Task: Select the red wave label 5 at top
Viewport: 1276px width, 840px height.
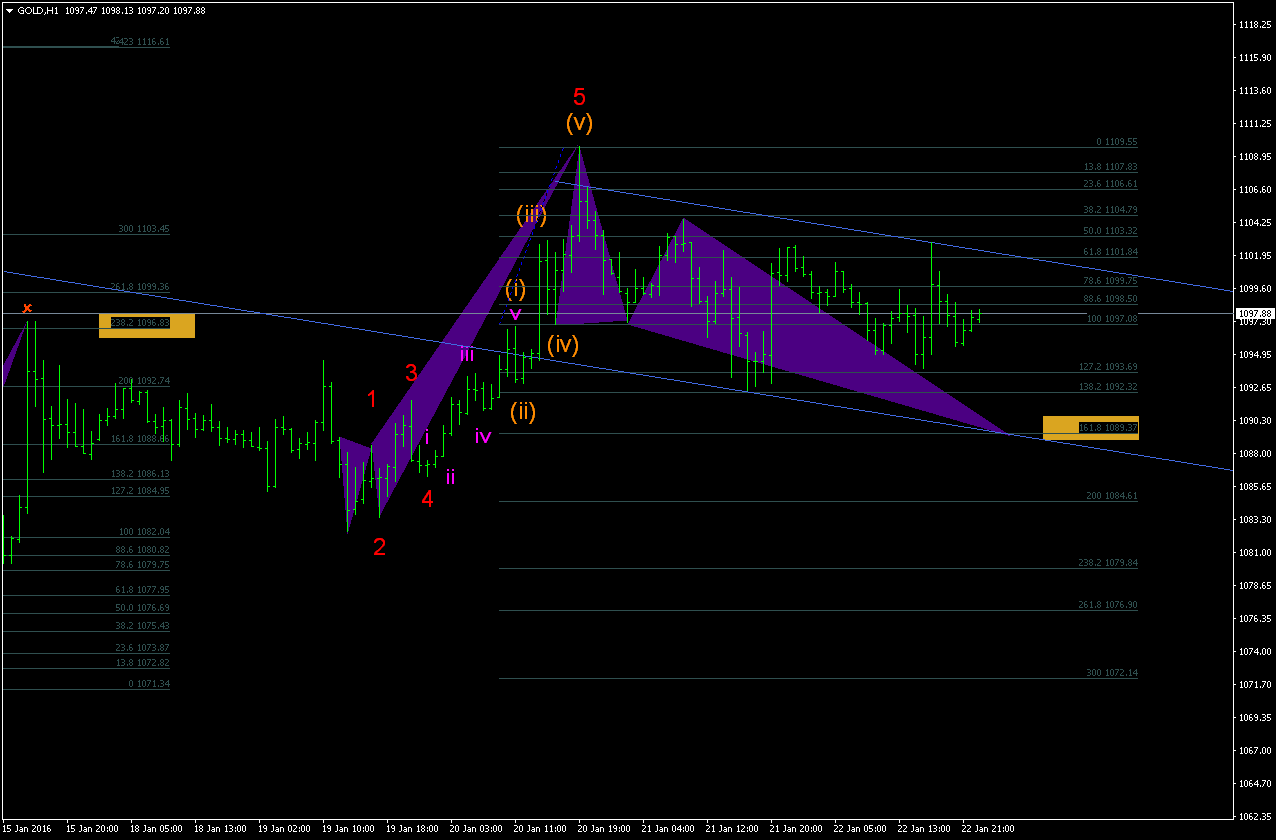Action: coord(579,97)
